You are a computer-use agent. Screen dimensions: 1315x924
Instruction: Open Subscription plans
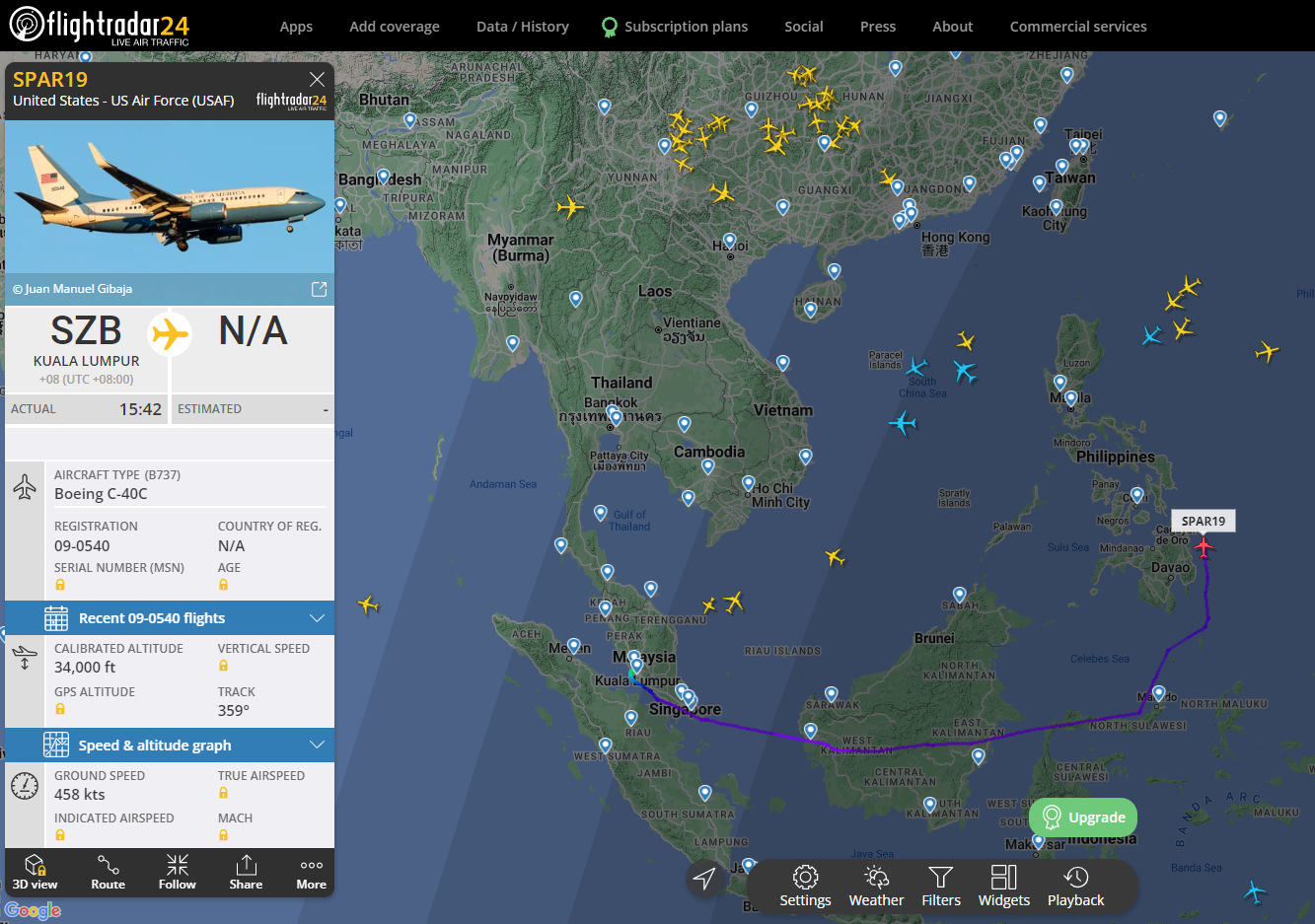(676, 27)
